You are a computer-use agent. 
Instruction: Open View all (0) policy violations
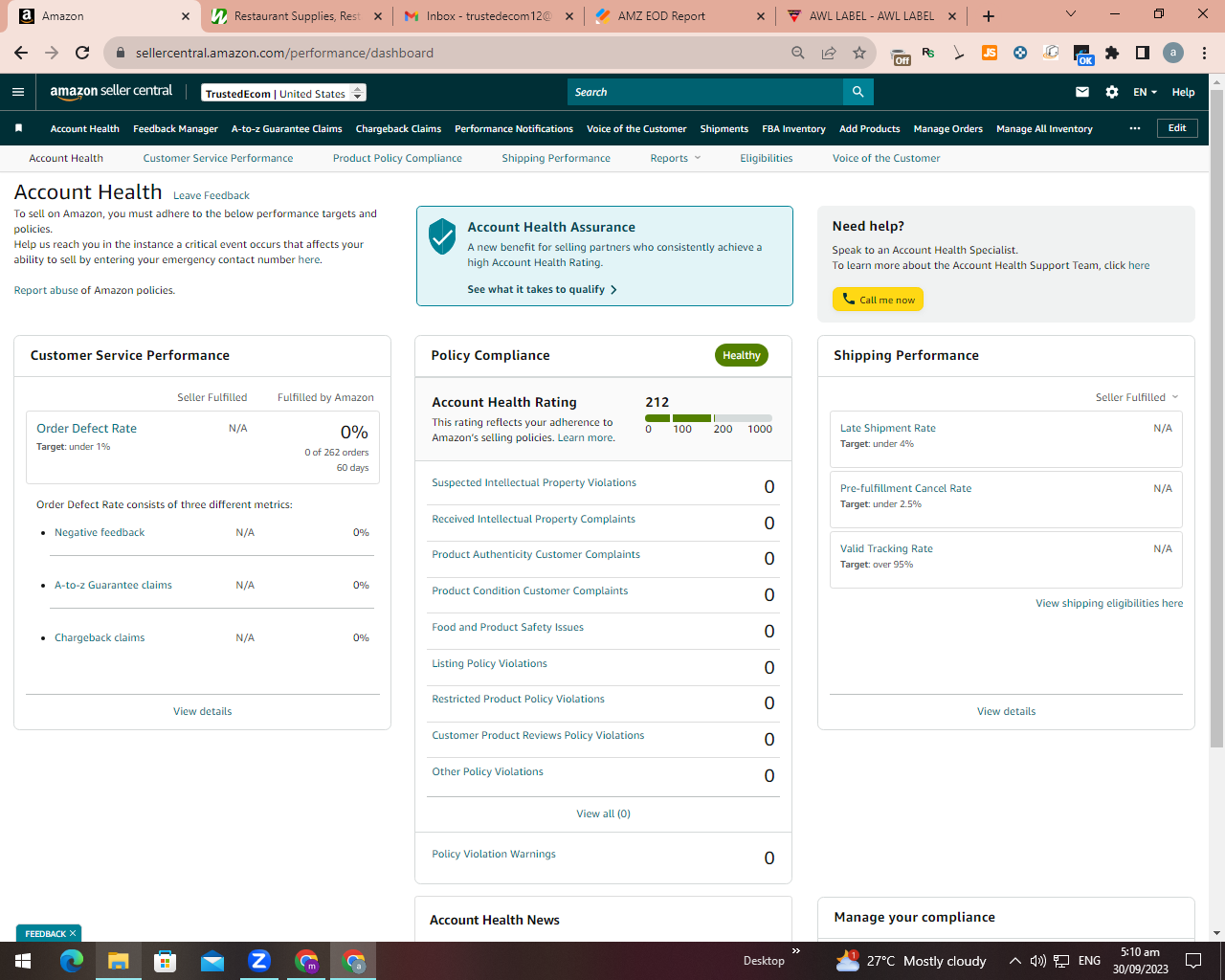(x=603, y=813)
